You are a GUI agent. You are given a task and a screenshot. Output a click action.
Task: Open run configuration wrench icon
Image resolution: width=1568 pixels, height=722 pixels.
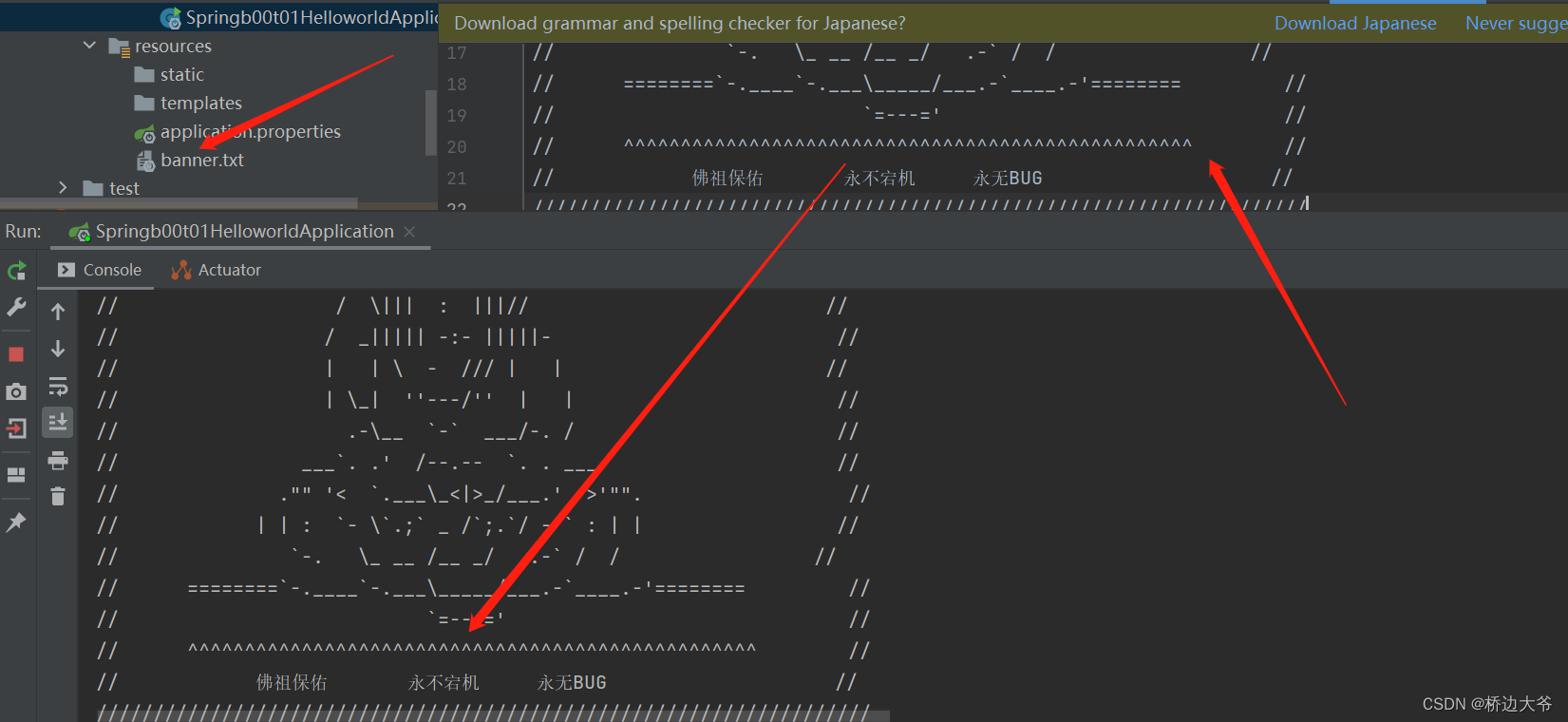tap(16, 308)
